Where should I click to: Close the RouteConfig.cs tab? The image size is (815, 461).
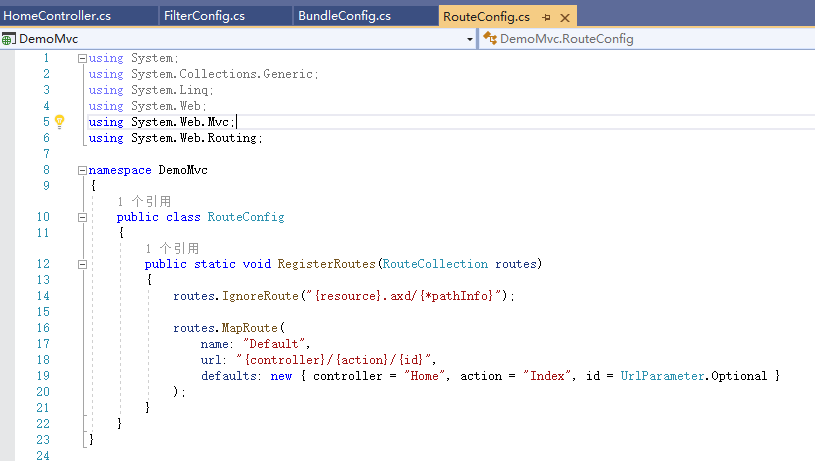coord(565,18)
